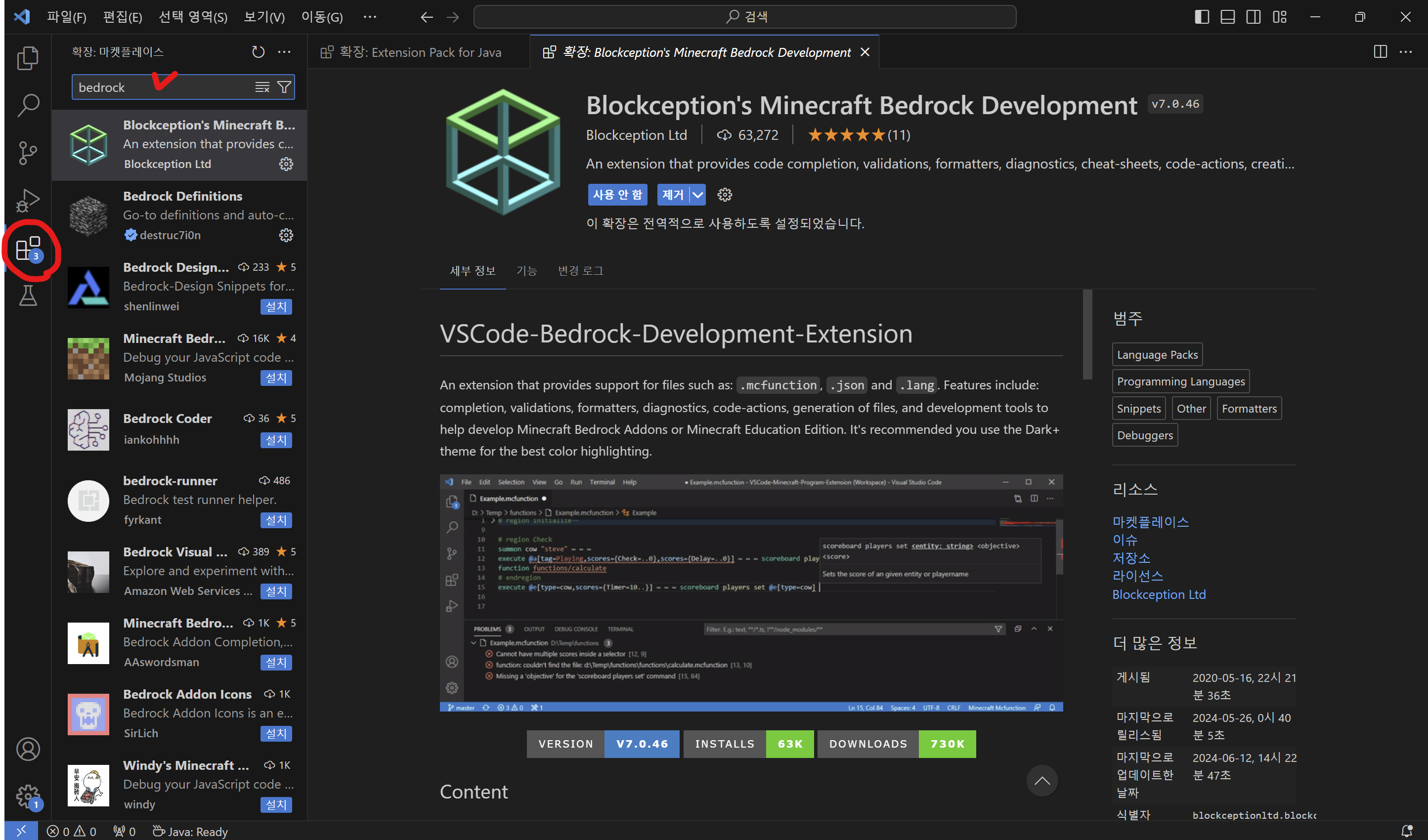
Task: Go forward in navigation history
Action: click(452, 17)
